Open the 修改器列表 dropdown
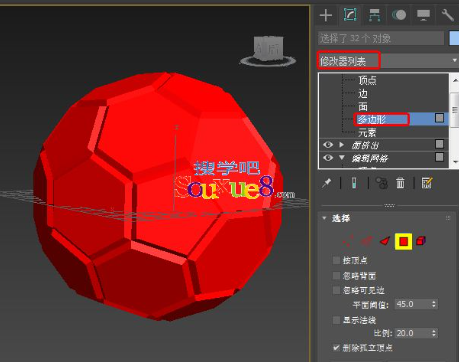This screenshot has height=362, width=459. (x=388, y=60)
